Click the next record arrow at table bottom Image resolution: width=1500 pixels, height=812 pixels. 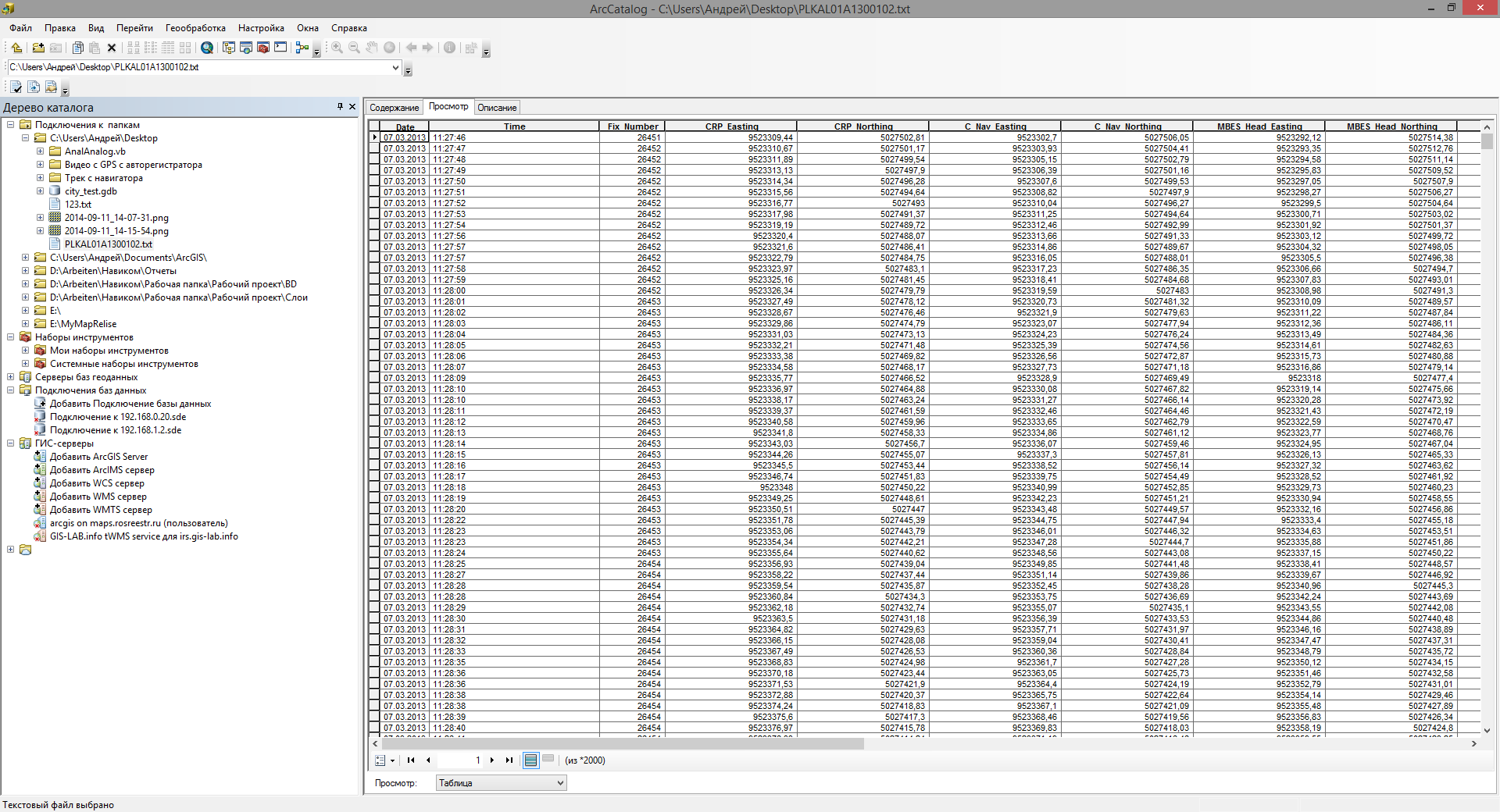492,760
